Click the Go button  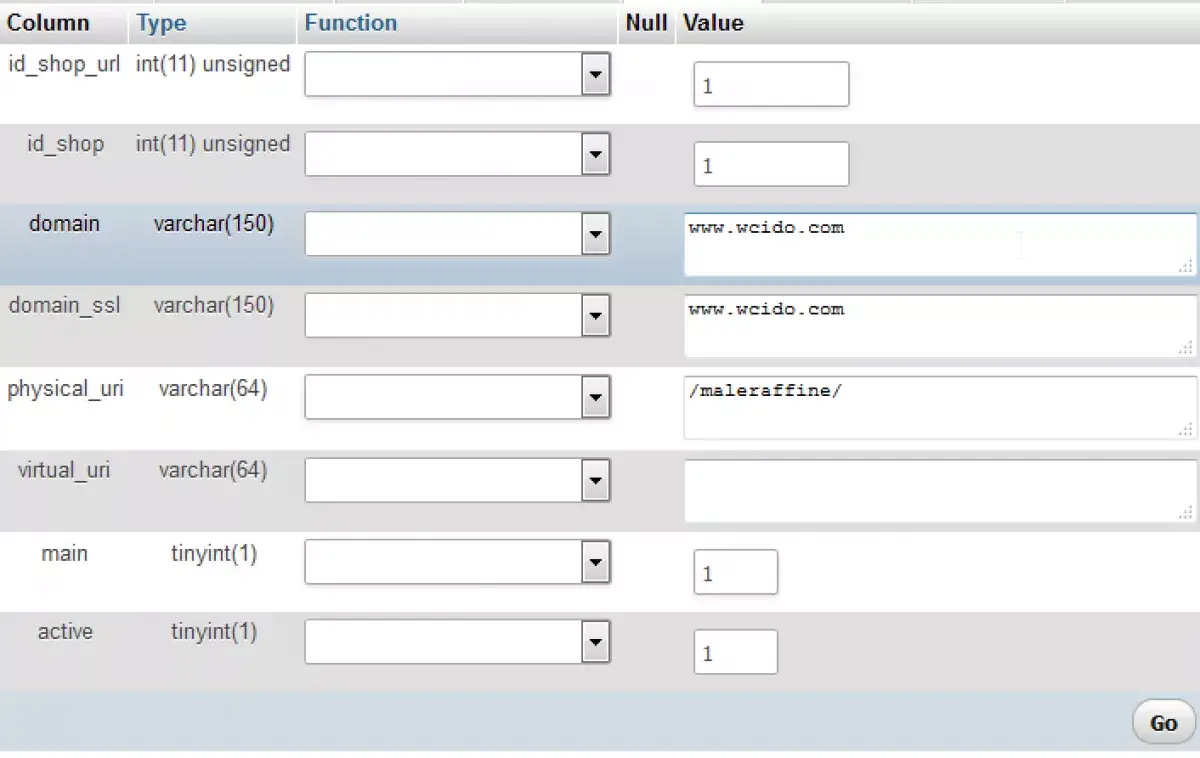(1163, 722)
